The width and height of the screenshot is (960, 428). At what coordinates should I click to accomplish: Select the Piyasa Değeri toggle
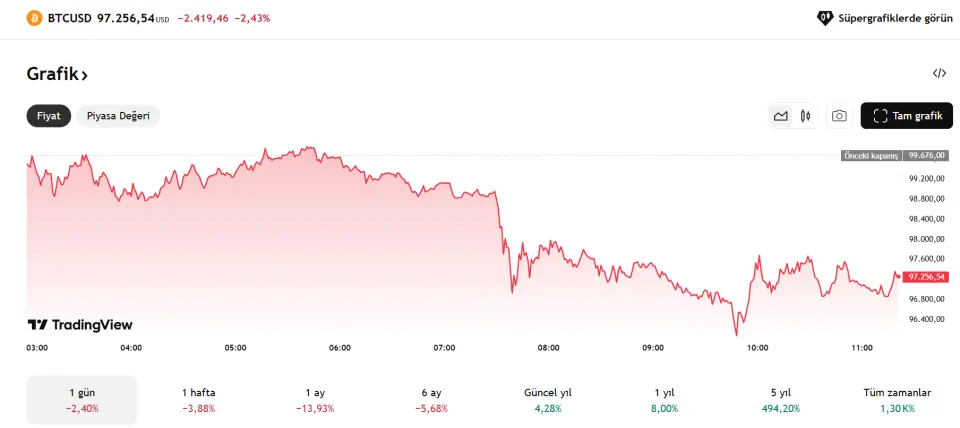118,116
